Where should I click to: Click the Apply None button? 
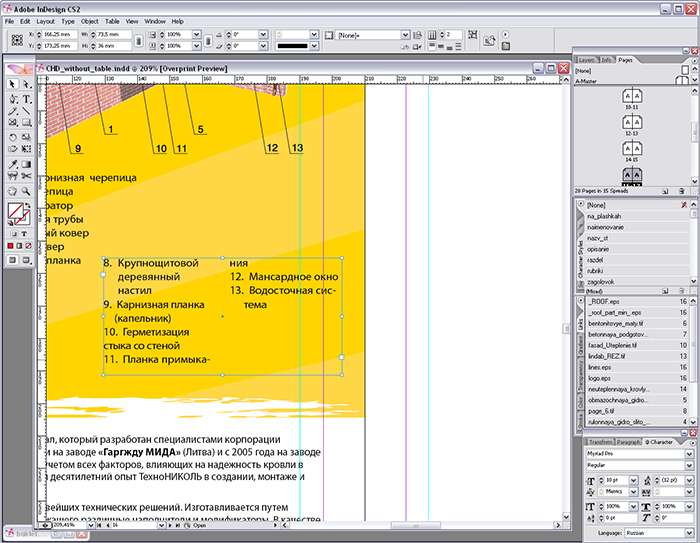pos(28,246)
